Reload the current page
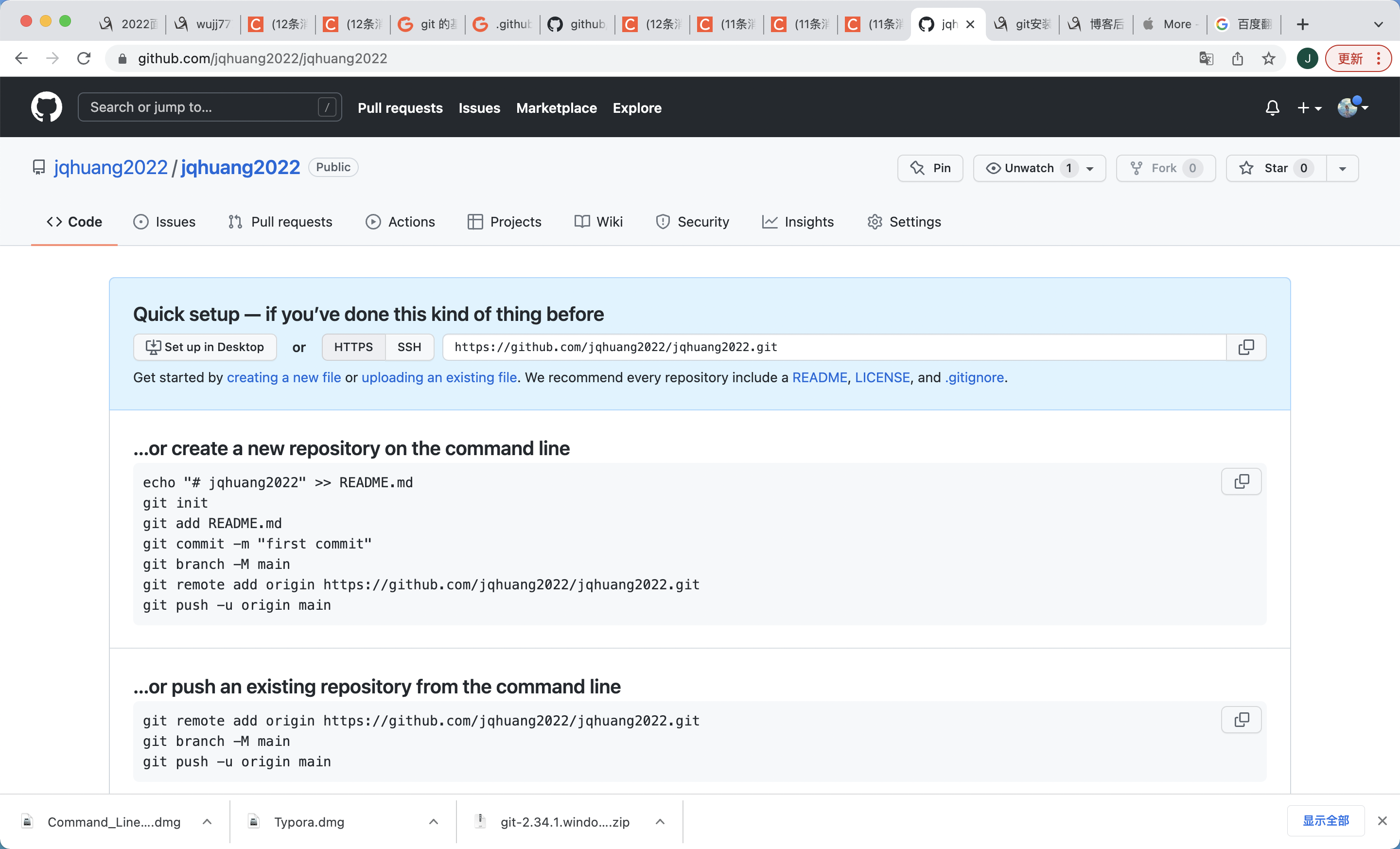Image resolution: width=1400 pixels, height=849 pixels. [84, 58]
